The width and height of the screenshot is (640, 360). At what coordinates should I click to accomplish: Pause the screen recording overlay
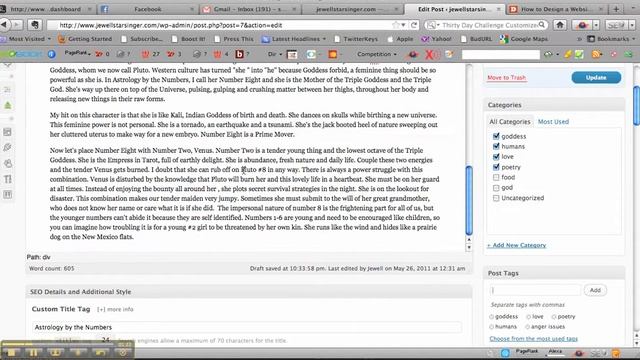[x=33, y=352]
